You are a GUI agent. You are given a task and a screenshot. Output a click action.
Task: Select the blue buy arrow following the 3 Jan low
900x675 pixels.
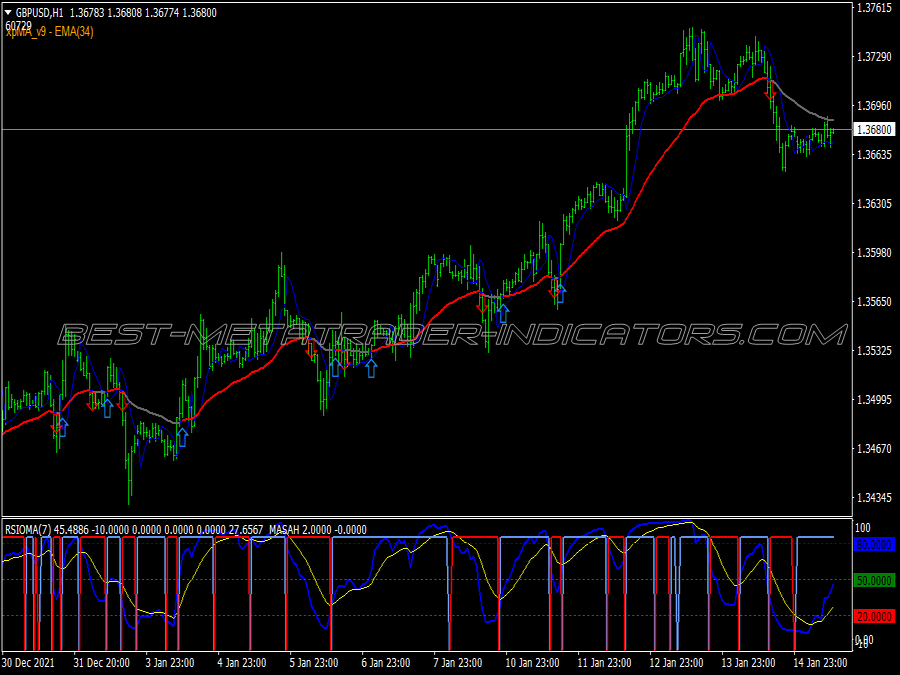(182, 437)
